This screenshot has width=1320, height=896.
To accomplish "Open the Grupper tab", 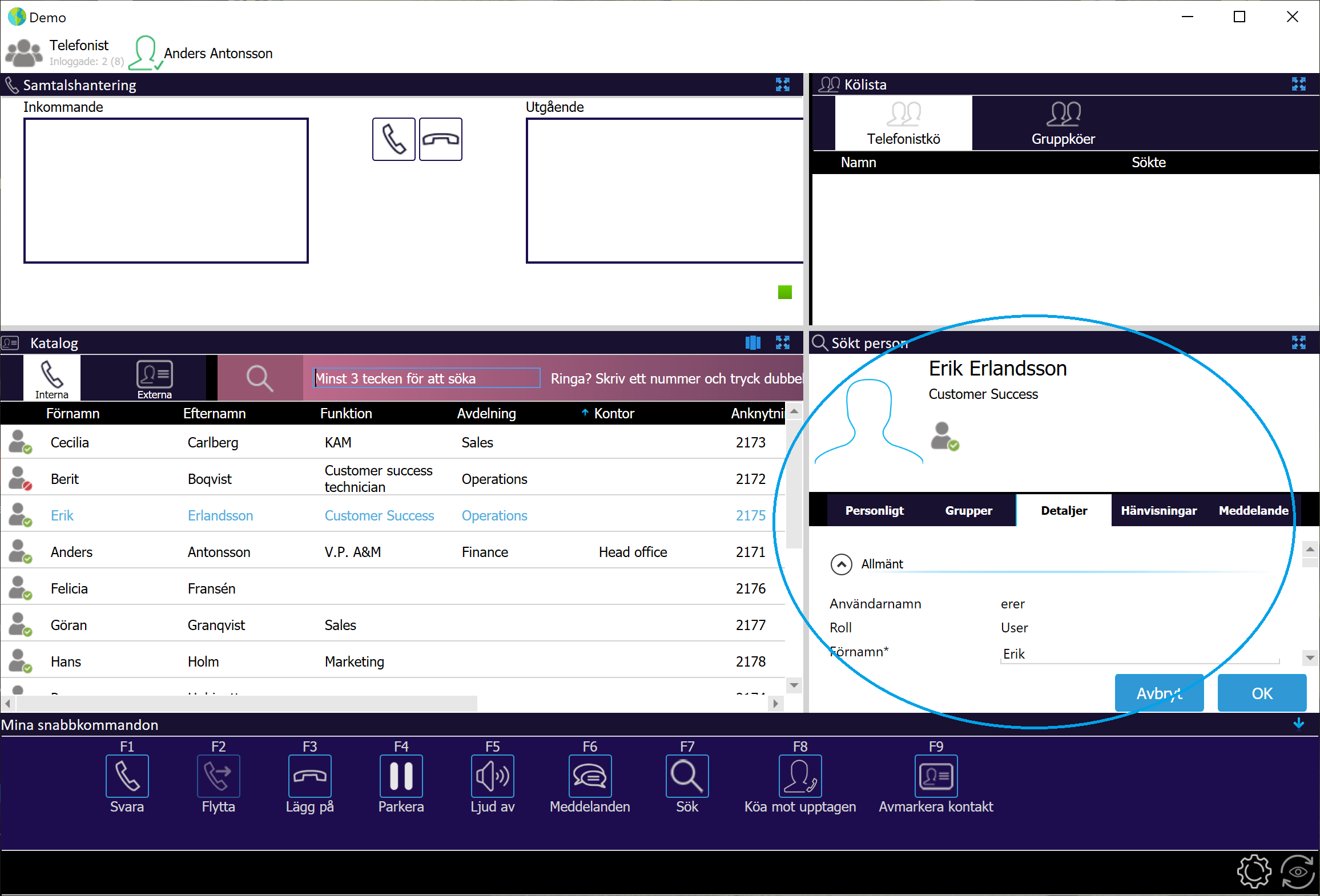I will click(x=968, y=510).
